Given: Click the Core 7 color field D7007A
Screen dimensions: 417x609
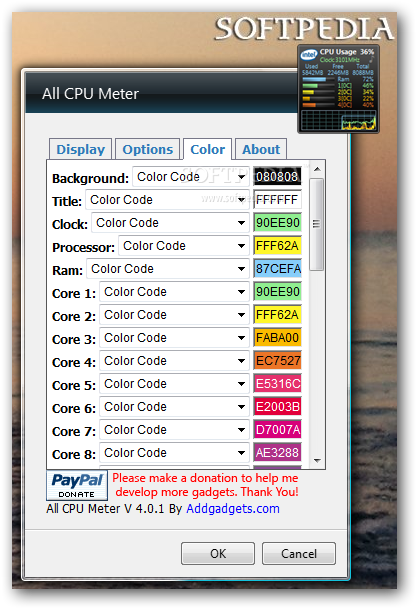Looking at the screenshot, I should (x=277, y=430).
